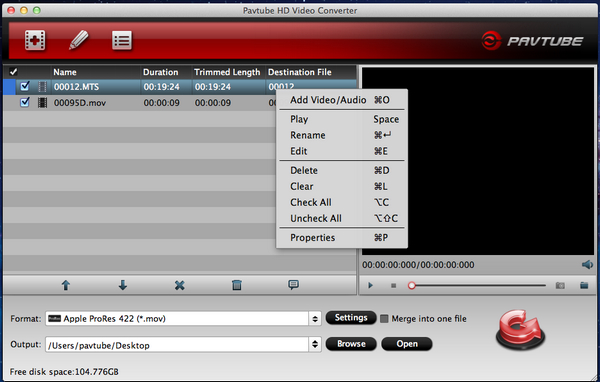Mute the preview volume speaker
Image resolution: width=600 pixels, height=382 pixels.
click(587, 264)
